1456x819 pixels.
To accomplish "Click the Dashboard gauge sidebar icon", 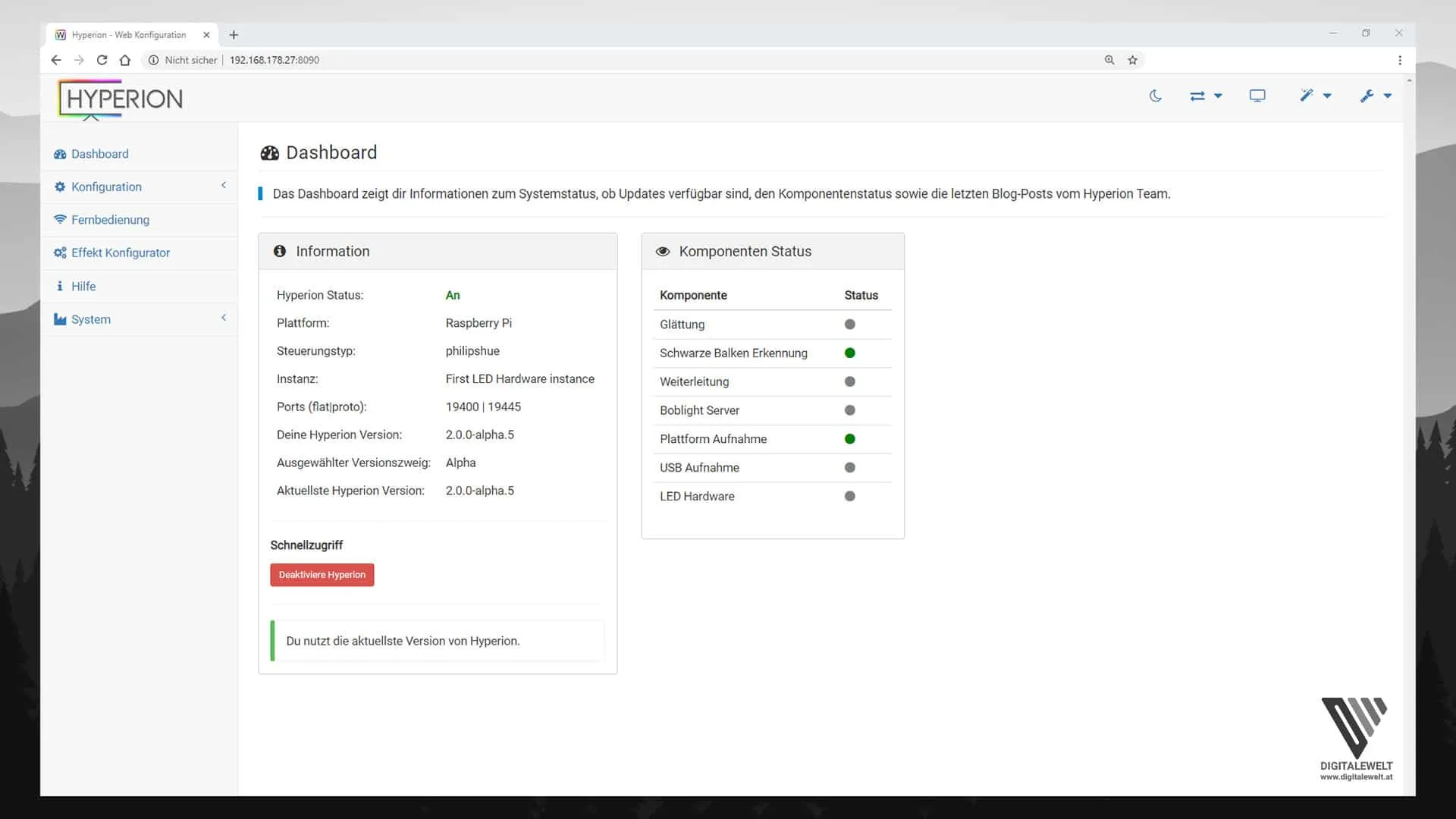I will tap(60, 154).
